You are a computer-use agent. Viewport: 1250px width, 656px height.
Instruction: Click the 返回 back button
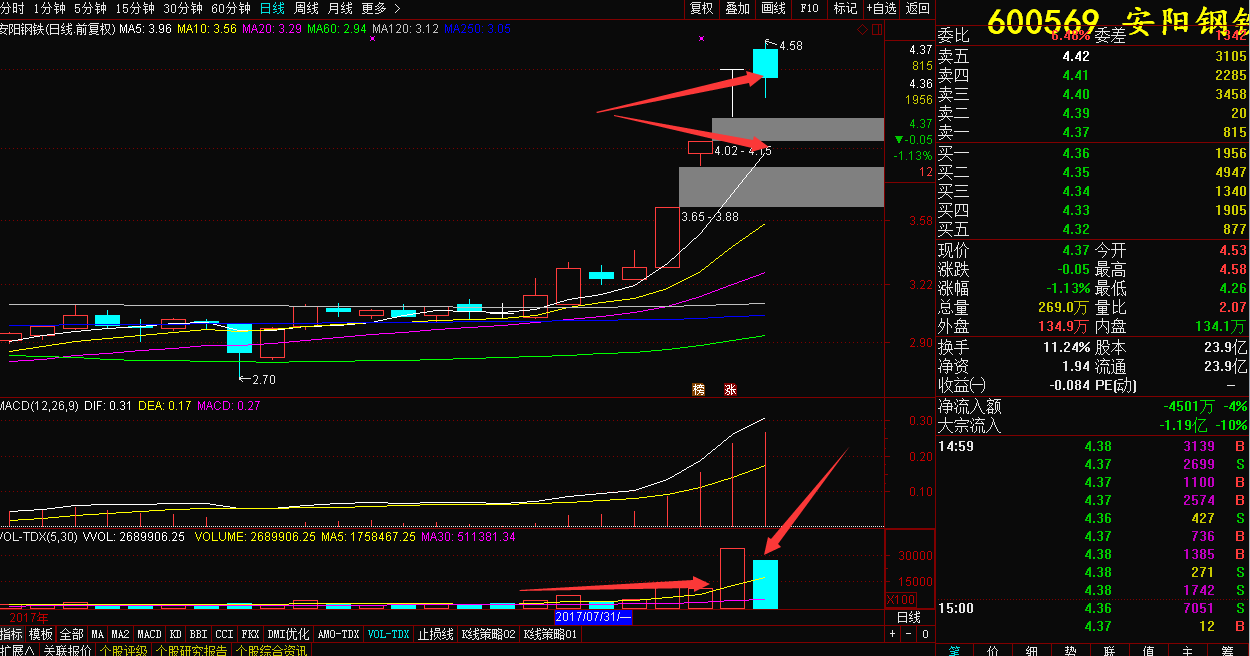pyautogui.click(x=917, y=8)
